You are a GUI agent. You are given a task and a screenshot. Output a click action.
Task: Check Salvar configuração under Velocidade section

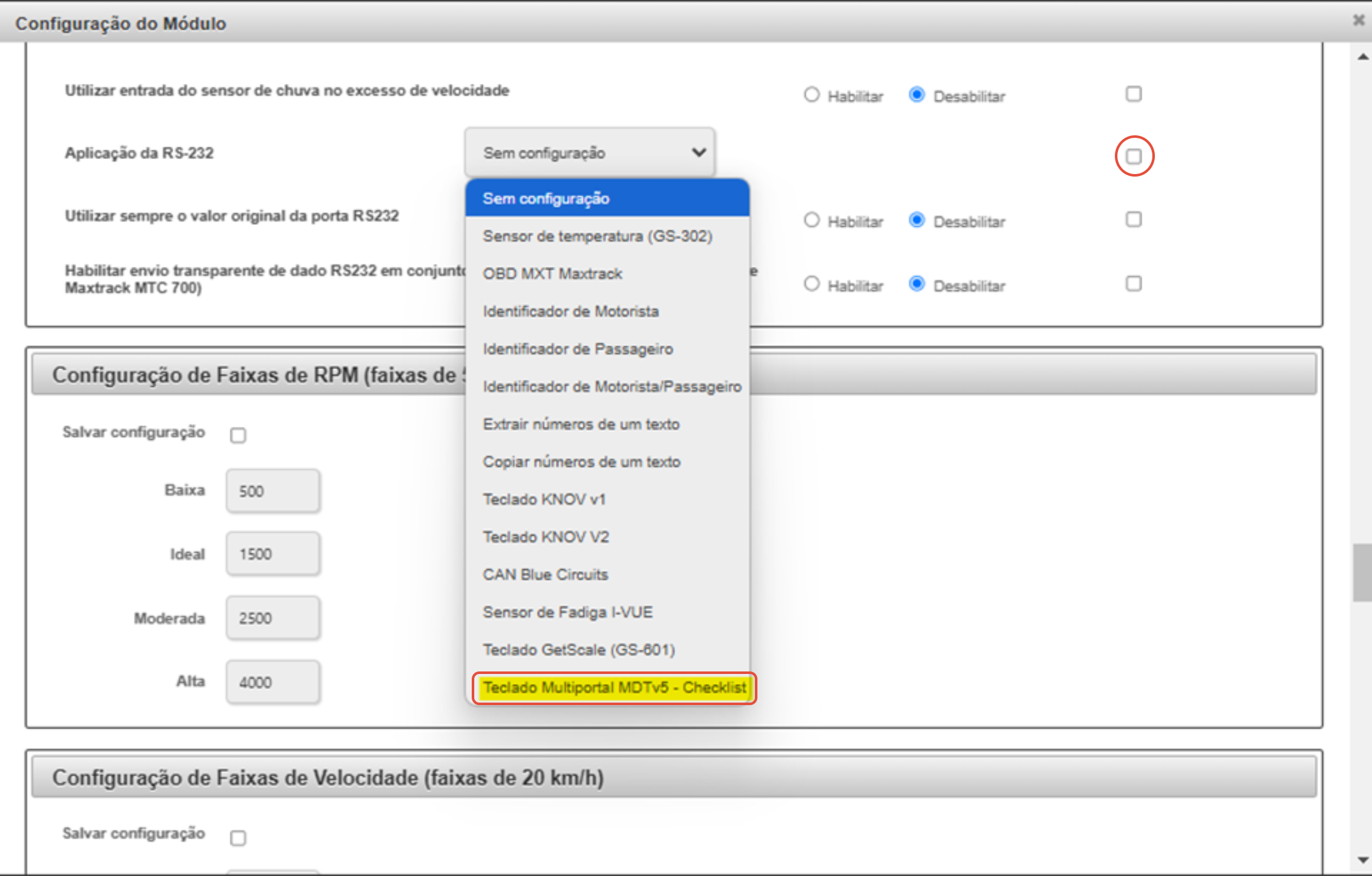238,838
